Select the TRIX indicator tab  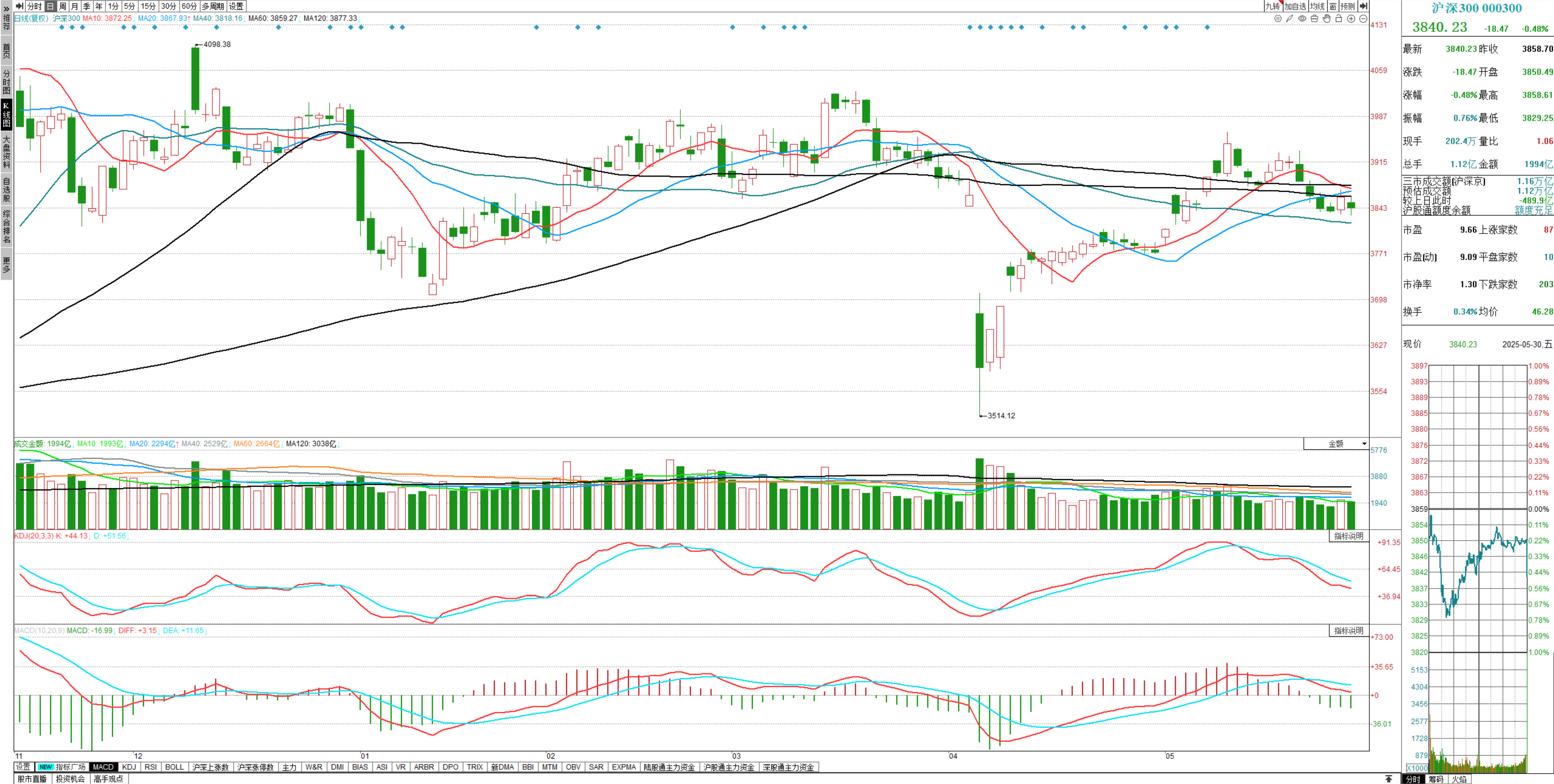click(x=475, y=767)
